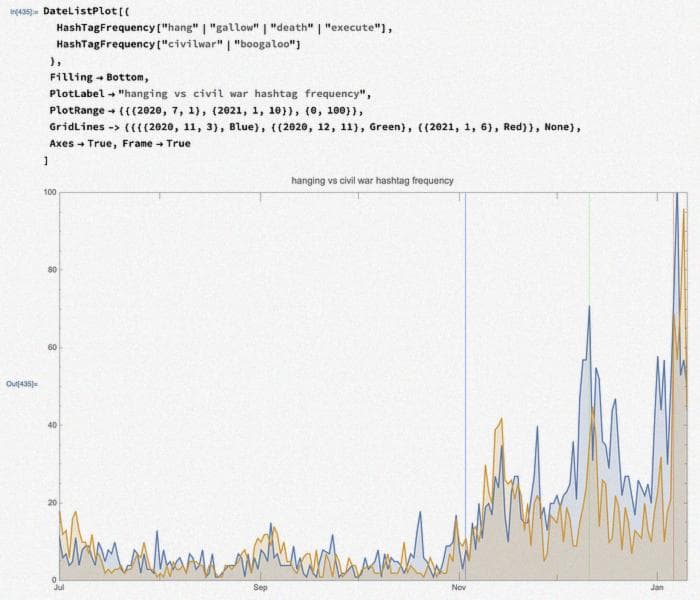Screen dimensions: 700x600
Task: Click the Jan x-axis label
Action: pyautogui.click(x=657, y=587)
